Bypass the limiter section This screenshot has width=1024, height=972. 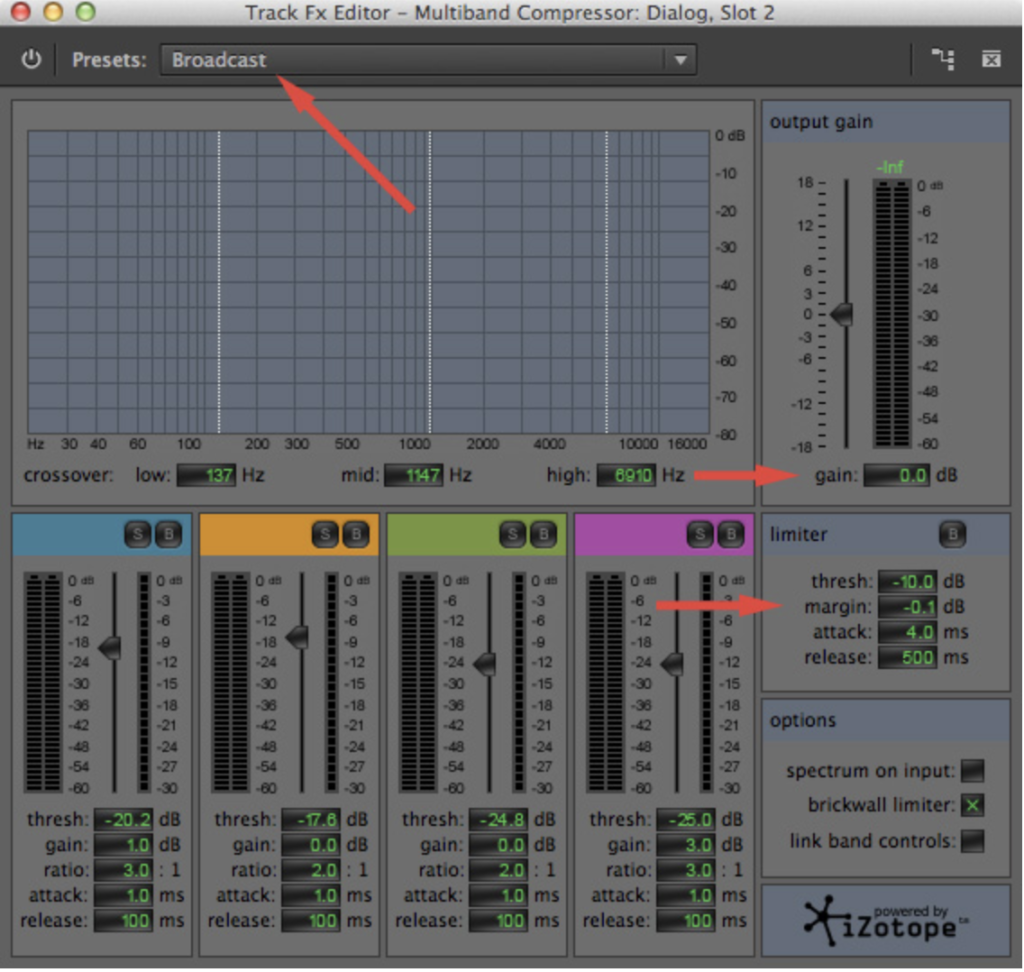click(x=952, y=534)
